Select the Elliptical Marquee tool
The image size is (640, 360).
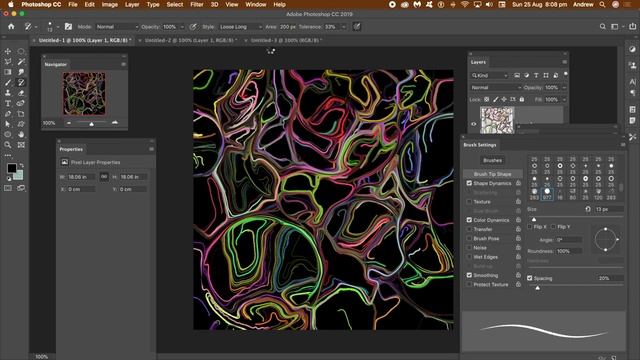[21, 51]
